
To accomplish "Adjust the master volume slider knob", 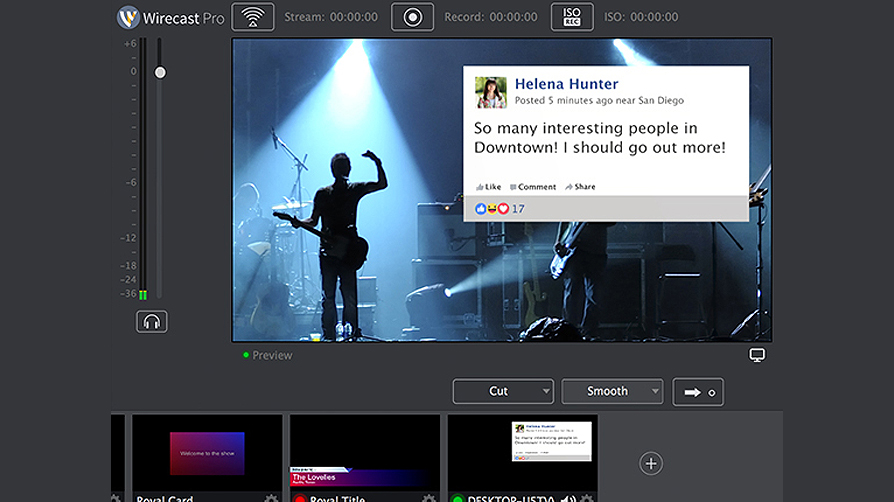I will (x=160, y=72).
